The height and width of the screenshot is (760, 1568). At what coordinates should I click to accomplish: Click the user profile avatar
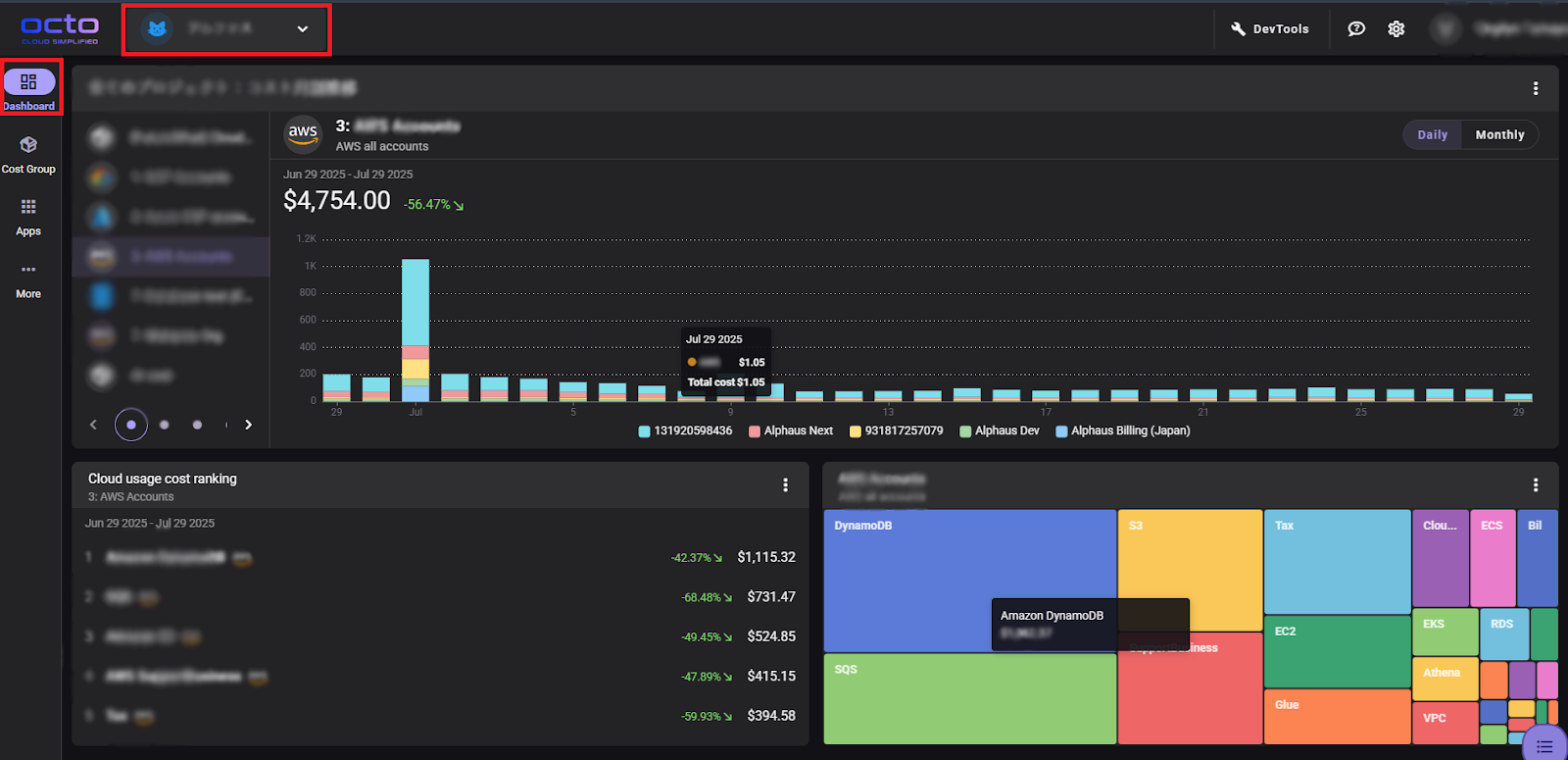(x=1445, y=28)
